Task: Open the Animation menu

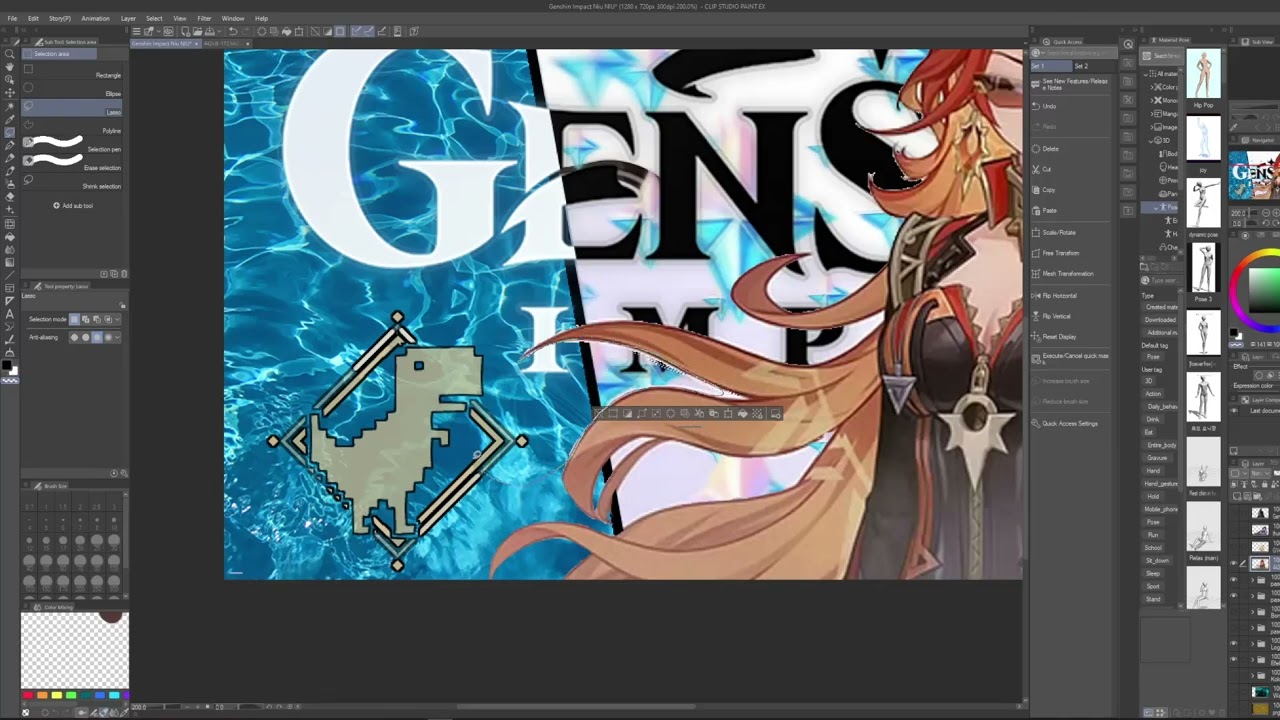Action: pyautogui.click(x=95, y=18)
